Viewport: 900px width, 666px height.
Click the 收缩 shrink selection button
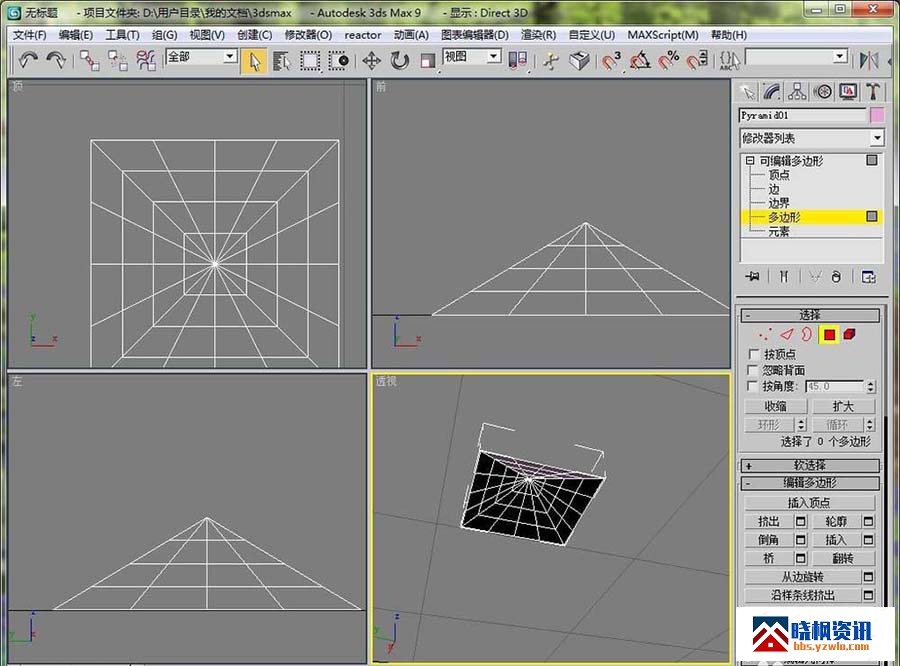tap(775, 406)
